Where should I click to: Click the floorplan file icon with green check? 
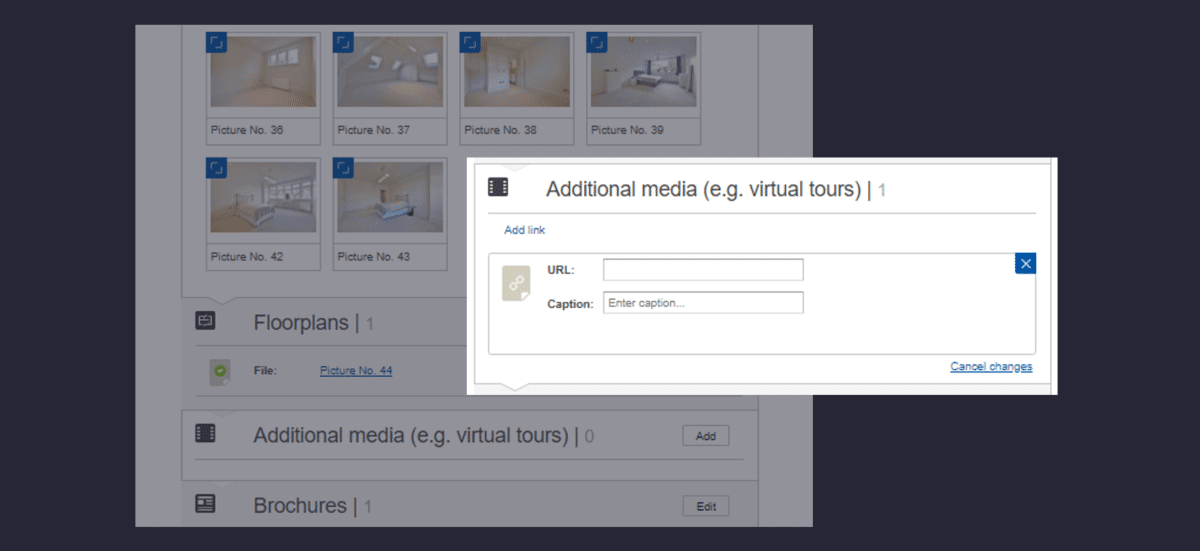[x=220, y=371]
